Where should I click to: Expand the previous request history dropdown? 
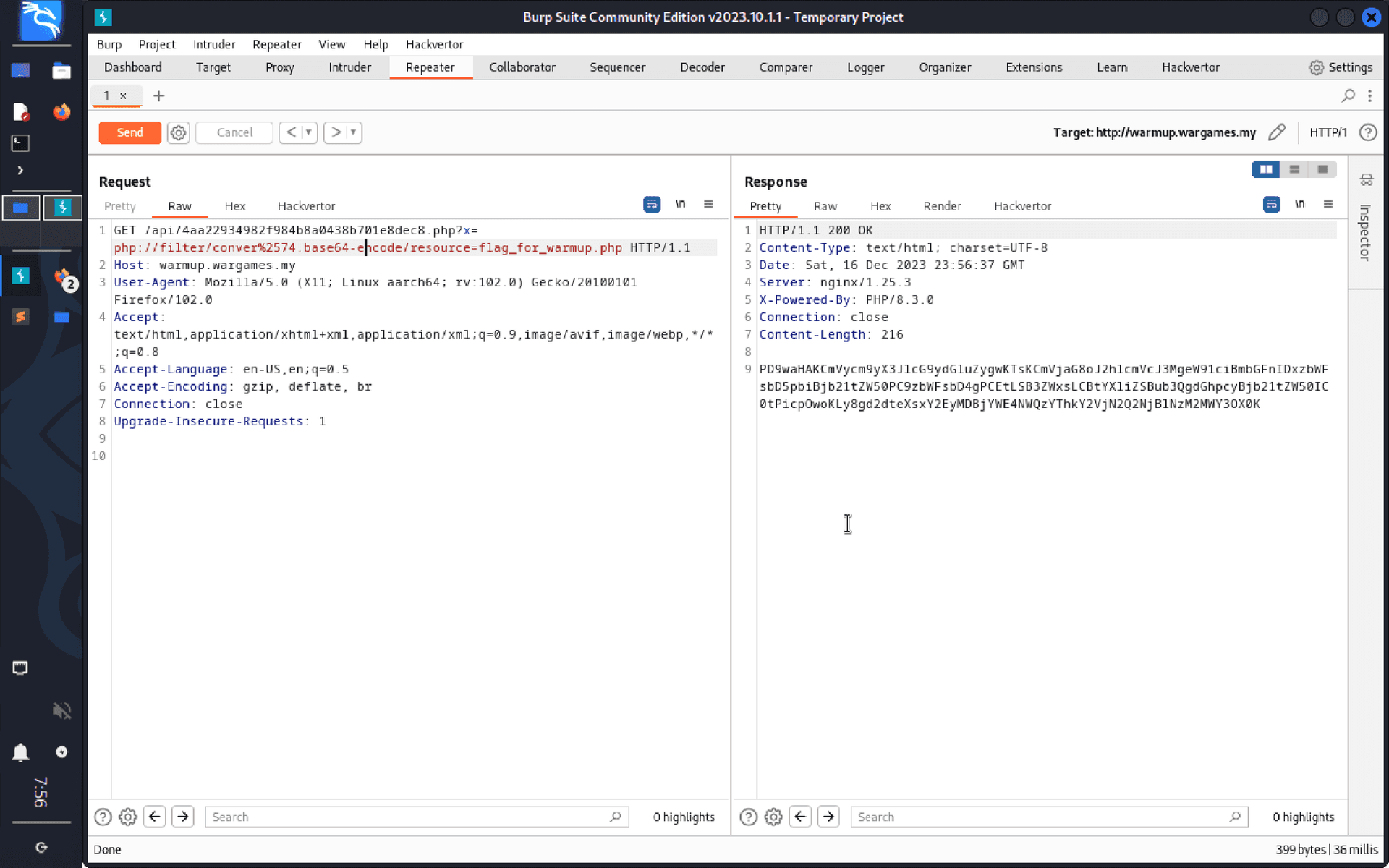[309, 132]
